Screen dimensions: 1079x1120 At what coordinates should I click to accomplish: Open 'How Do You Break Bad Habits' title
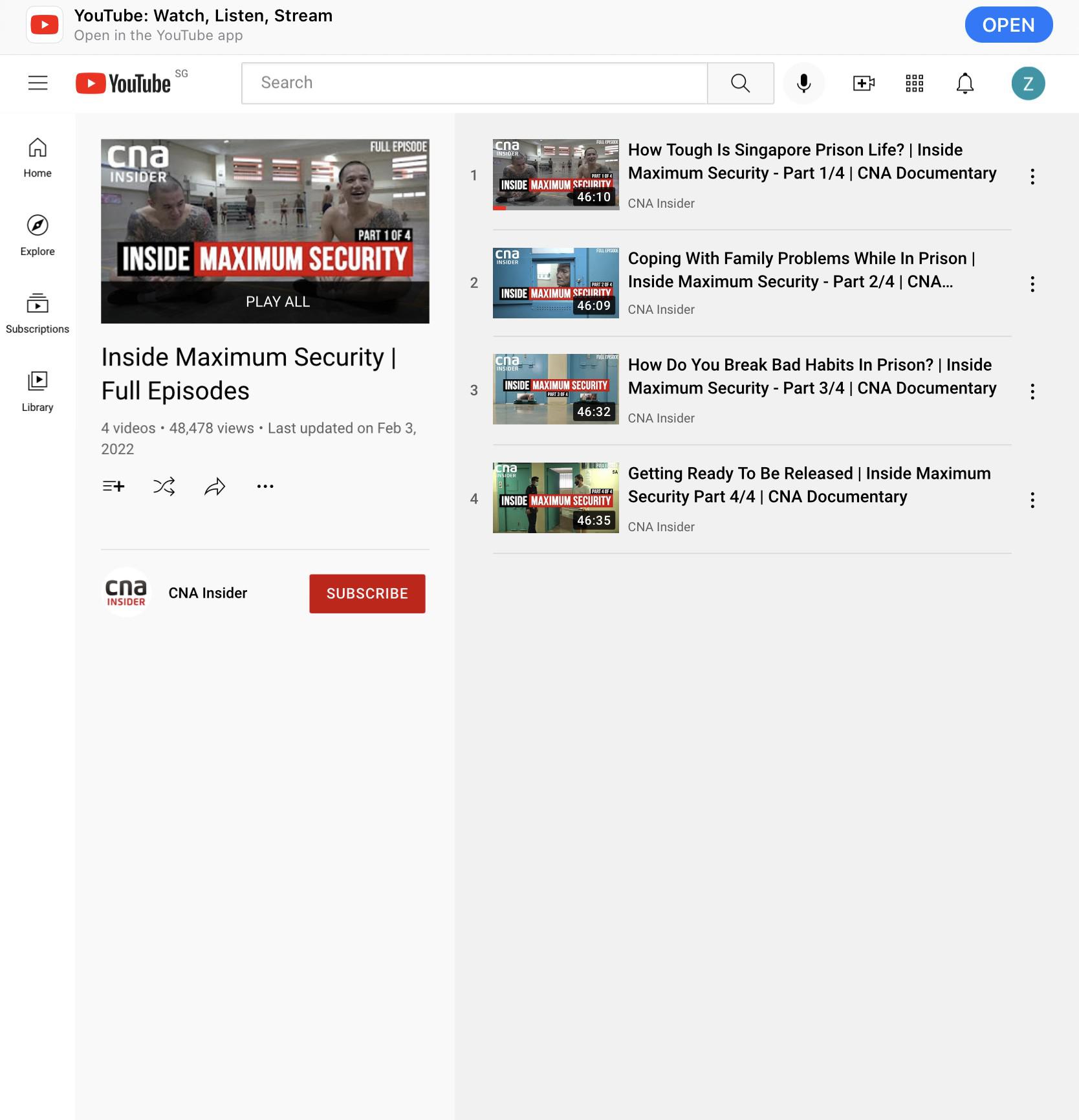(812, 376)
